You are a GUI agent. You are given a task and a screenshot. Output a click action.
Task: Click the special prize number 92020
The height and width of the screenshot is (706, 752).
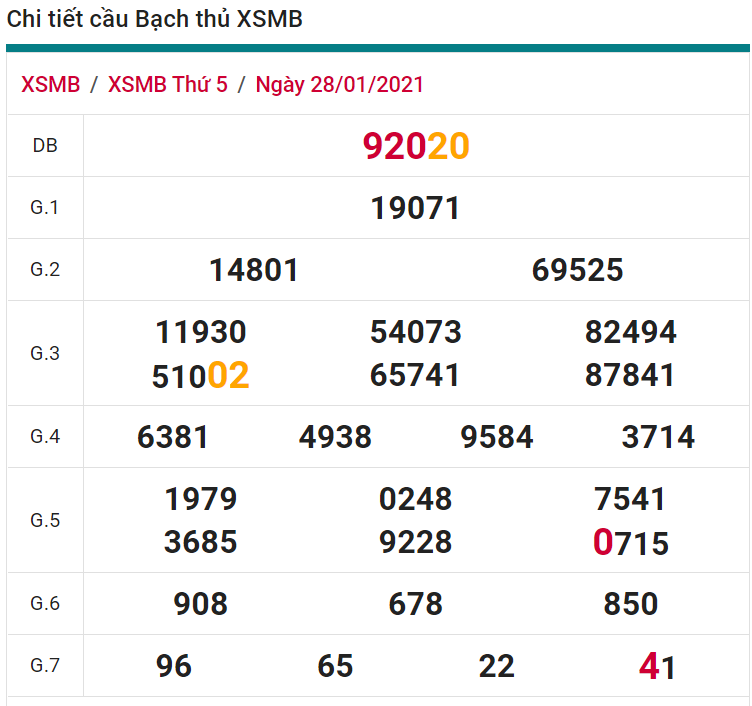(x=416, y=146)
